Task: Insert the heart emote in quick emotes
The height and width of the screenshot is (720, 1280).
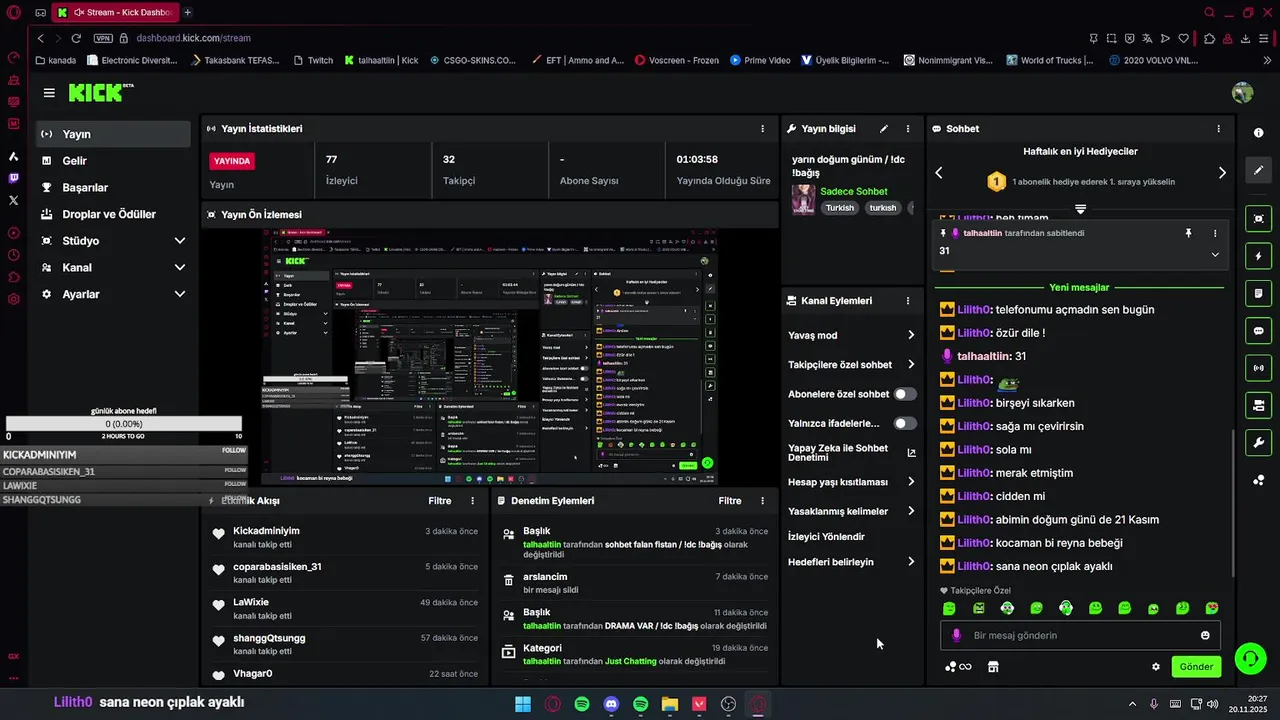Action: pyautogui.click(x=1212, y=608)
